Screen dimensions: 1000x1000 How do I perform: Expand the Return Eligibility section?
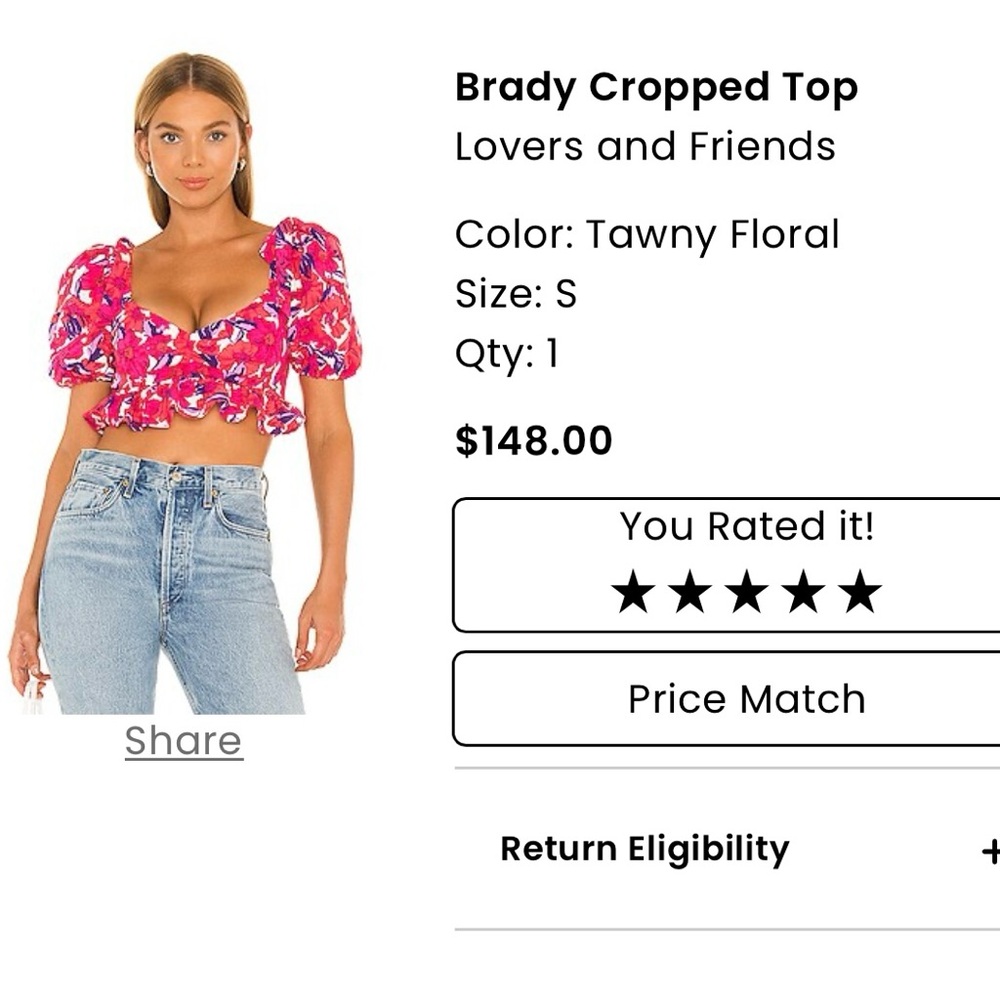click(x=644, y=849)
